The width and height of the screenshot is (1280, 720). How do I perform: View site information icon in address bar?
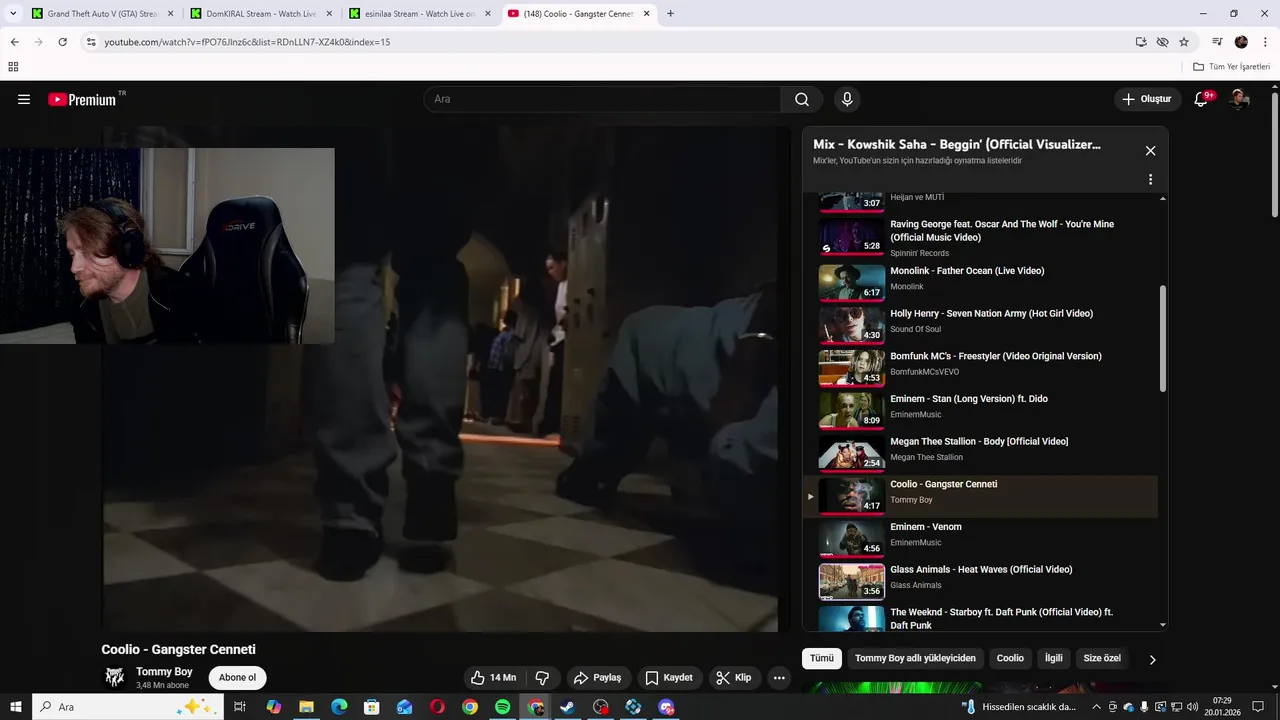pyautogui.click(x=91, y=42)
